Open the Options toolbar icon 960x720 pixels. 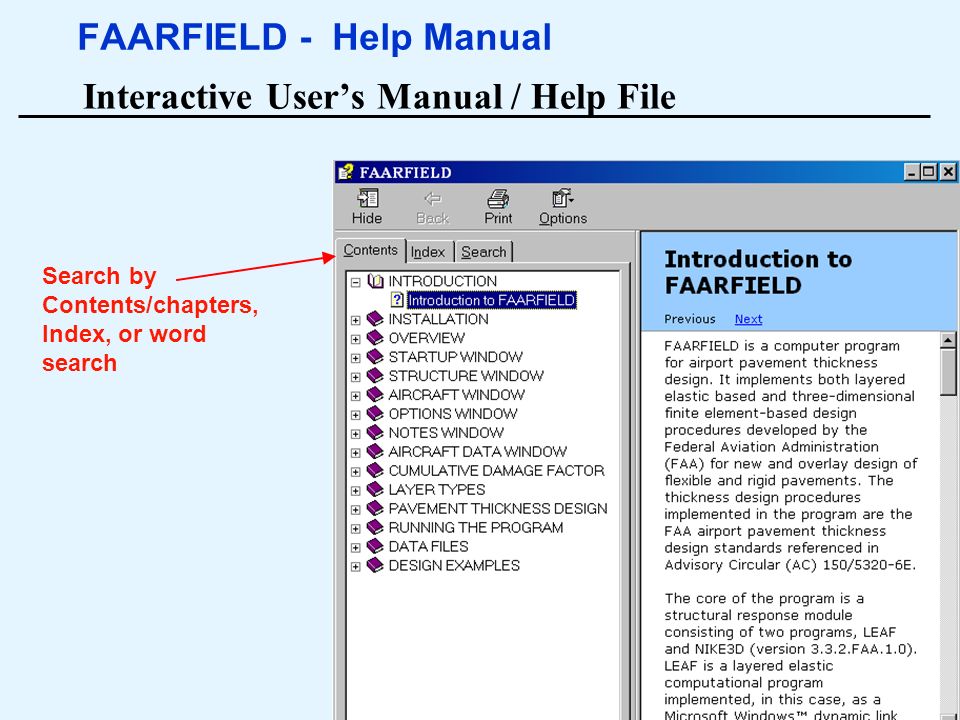click(563, 198)
